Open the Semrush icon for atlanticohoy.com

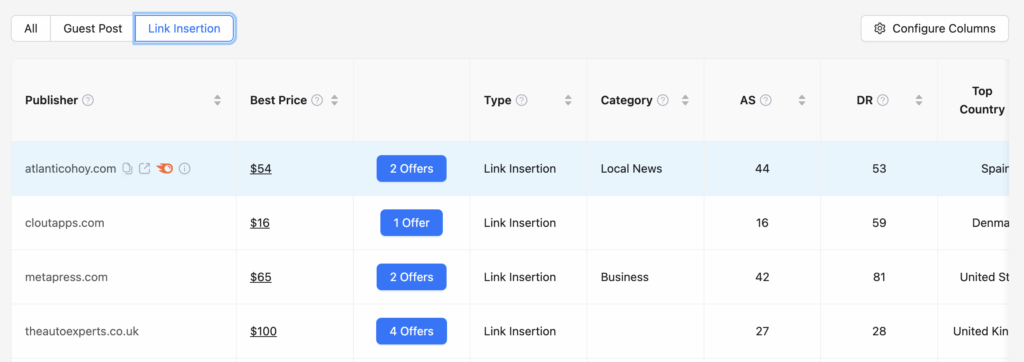165,169
